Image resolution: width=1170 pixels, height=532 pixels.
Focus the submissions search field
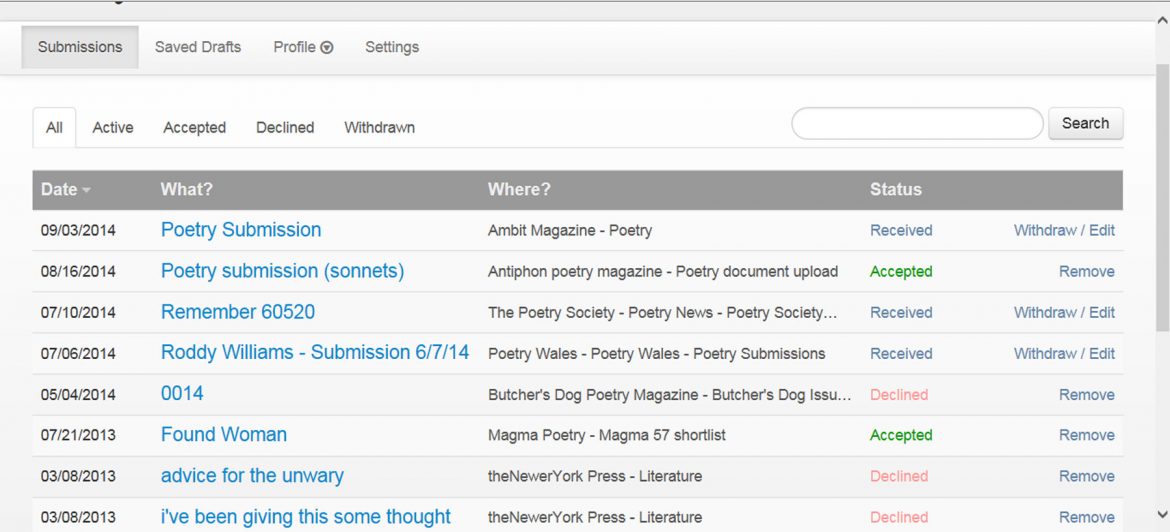917,124
